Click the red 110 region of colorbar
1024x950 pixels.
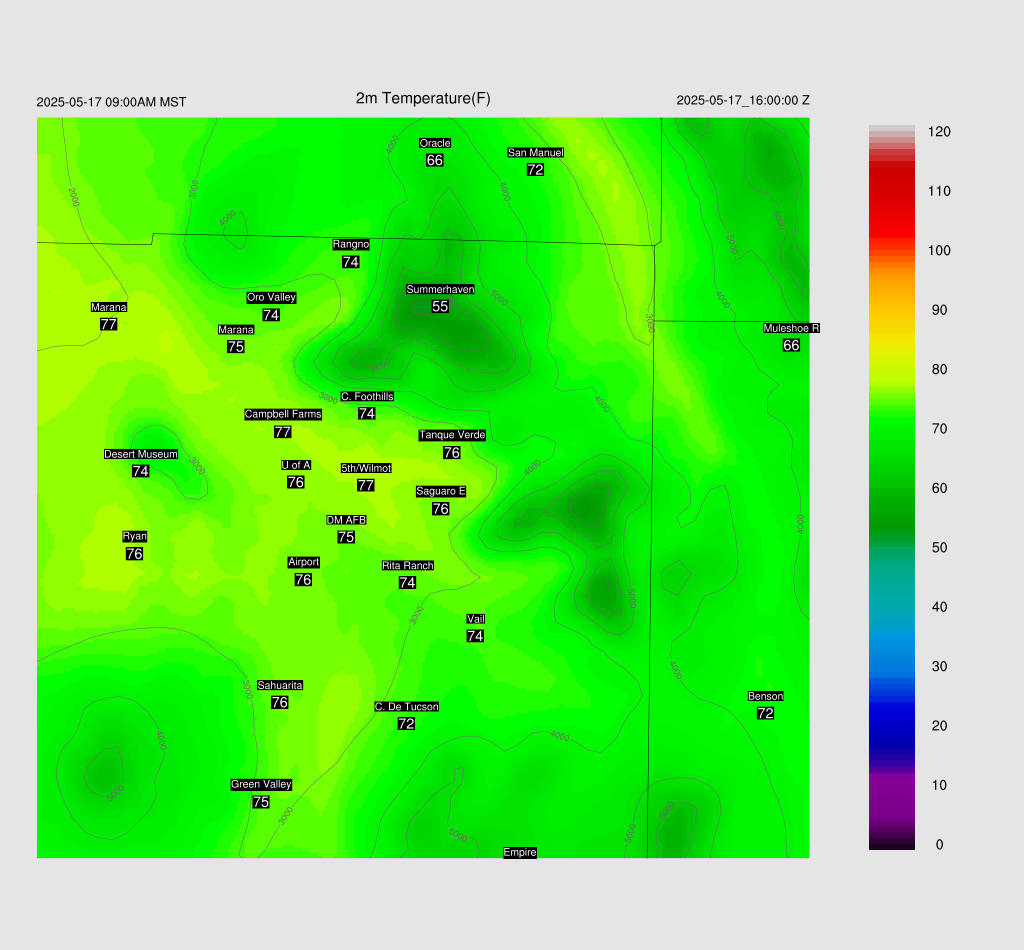click(891, 191)
